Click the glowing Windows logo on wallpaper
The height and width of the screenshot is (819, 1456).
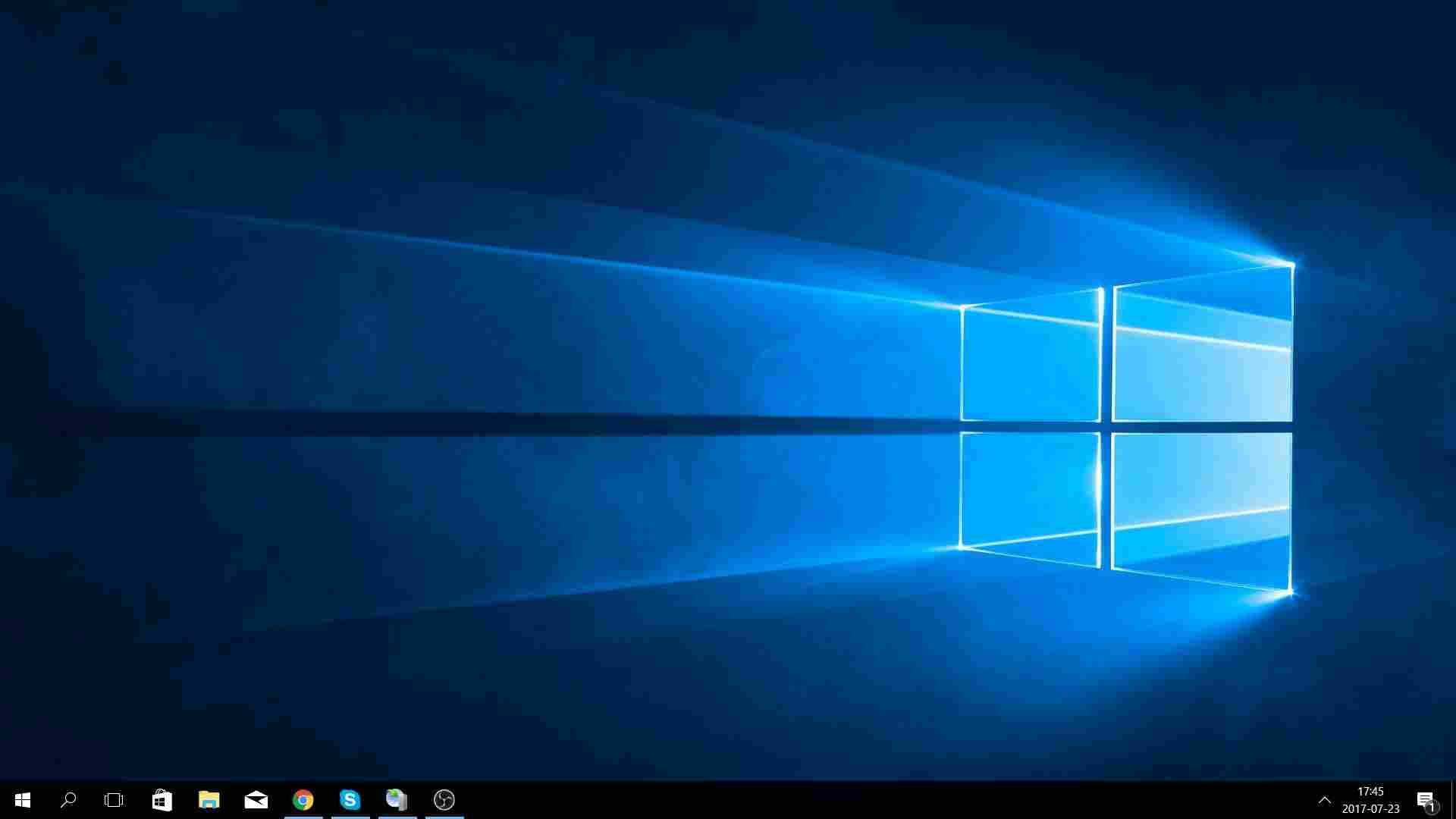[1126, 428]
